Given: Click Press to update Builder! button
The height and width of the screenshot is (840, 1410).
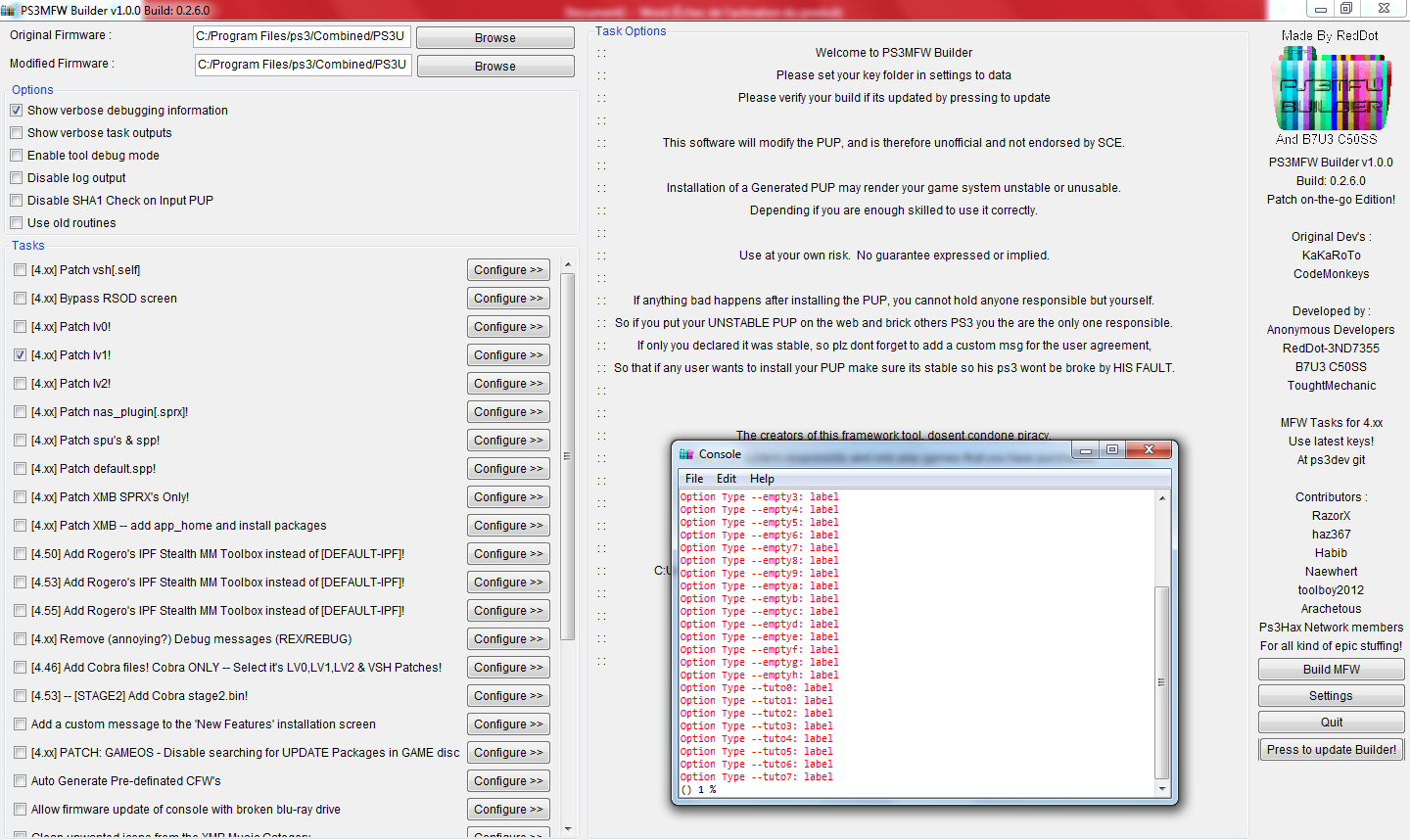Looking at the screenshot, I should click(x=1332, y=750).
